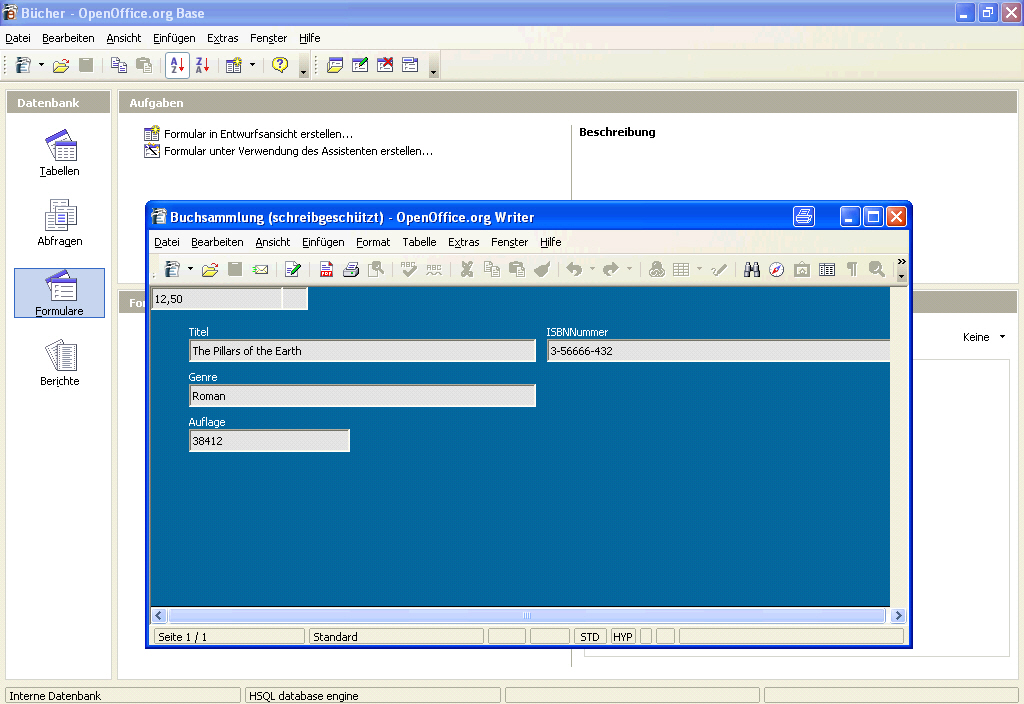Click the ISBNNummer field 3-56666-432
The height and width of the screenshot is (704, 1024).
tap(718, 351)
